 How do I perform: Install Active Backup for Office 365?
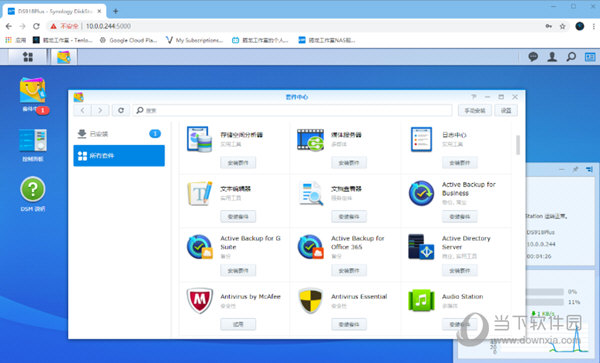[x=349, y=270]
